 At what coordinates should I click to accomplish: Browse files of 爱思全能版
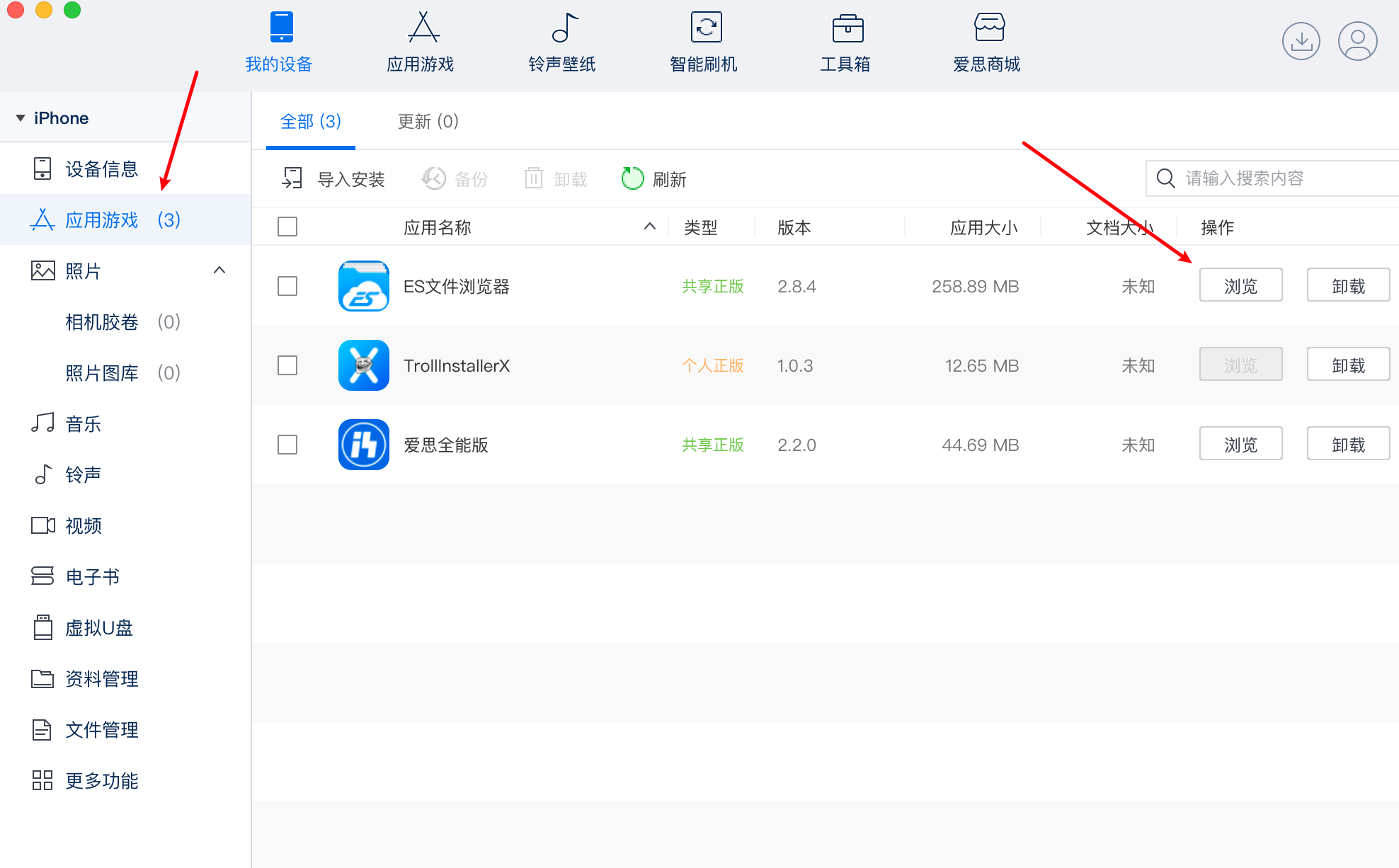coord(1240,443)
